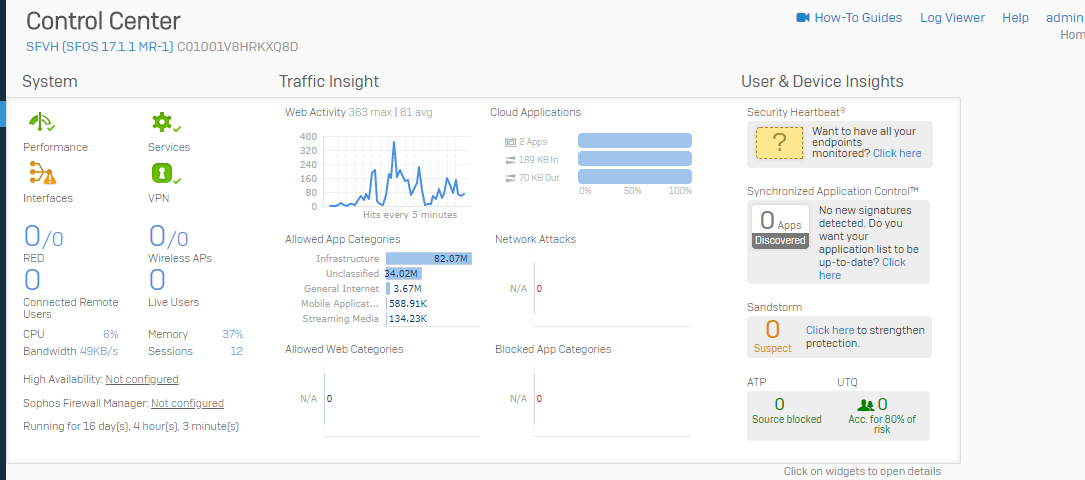Screen dimensions: 1085x480
Task: Open the VPN lock icon
Action: 166,173
